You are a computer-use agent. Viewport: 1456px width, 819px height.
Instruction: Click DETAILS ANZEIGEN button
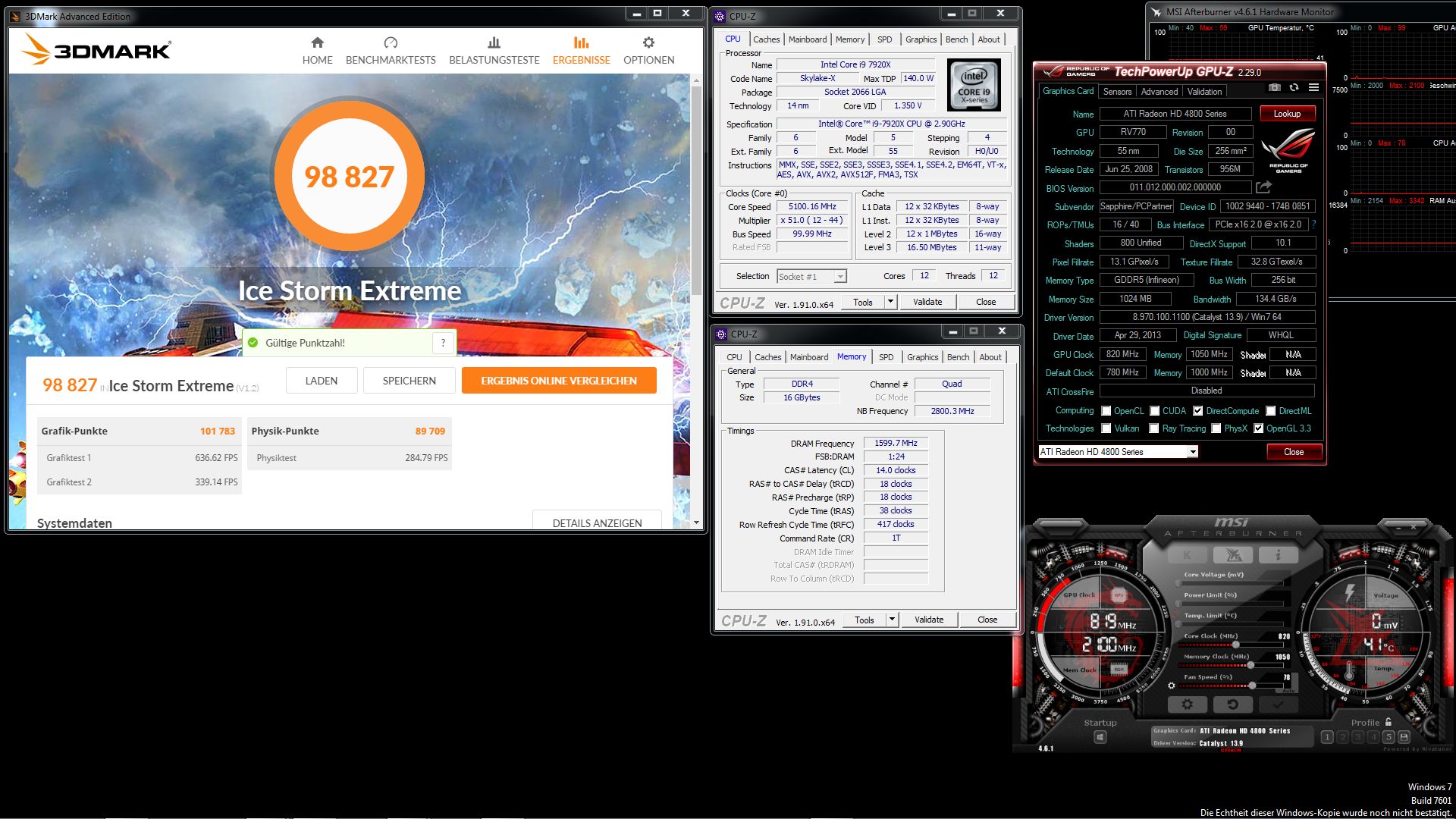click(598, 522)
